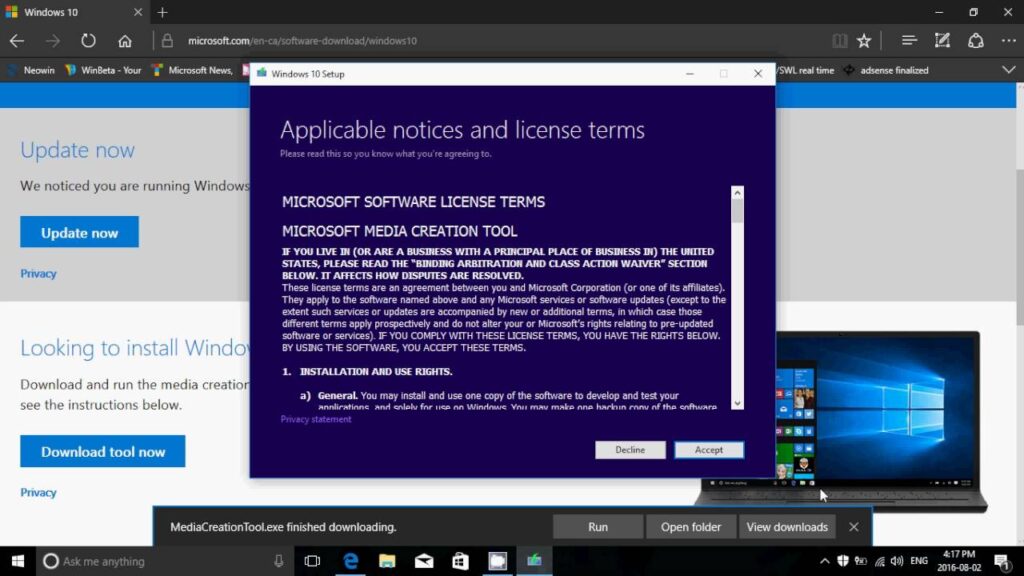Open a new tab in Edge

(163, 12)
